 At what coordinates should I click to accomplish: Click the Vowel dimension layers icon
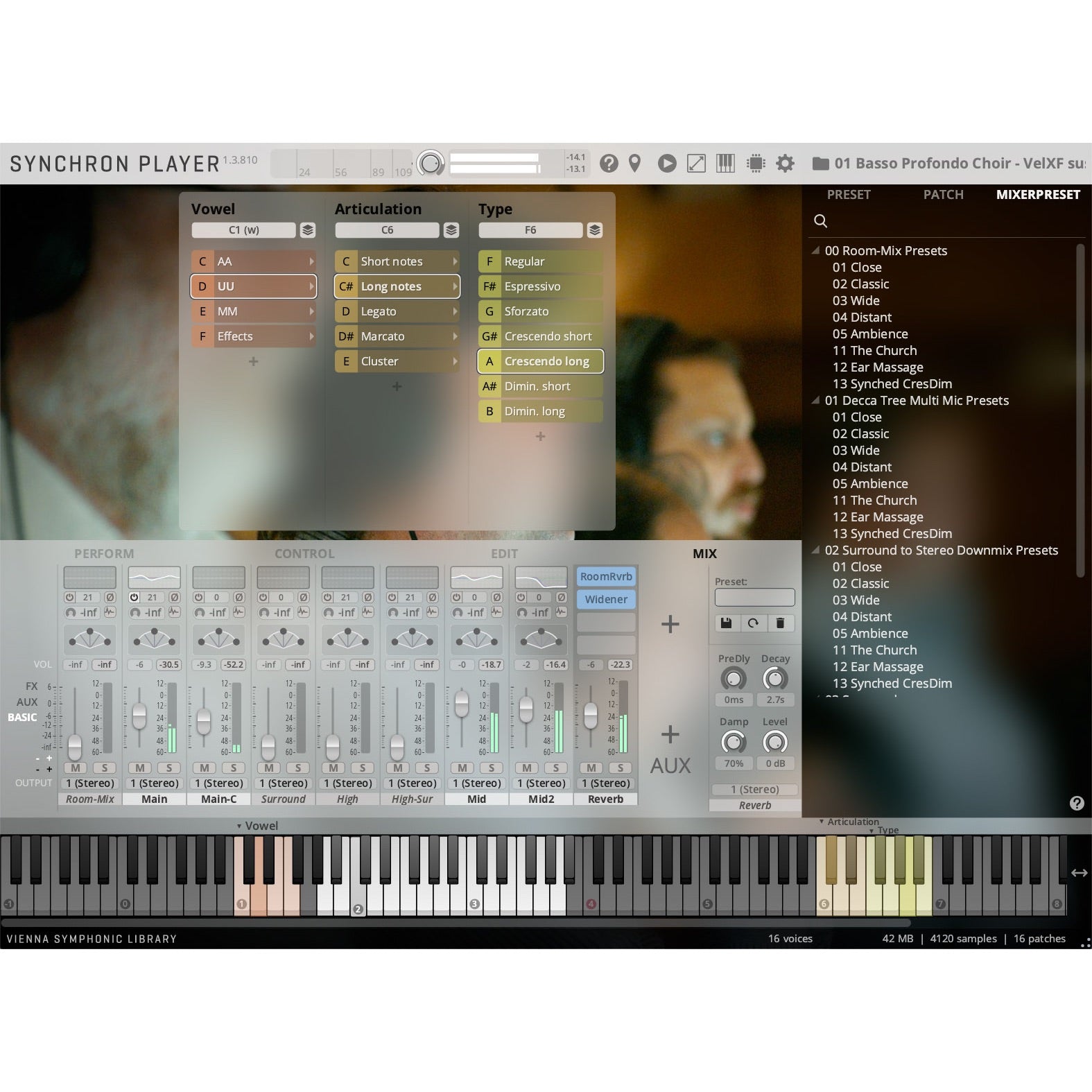(308, 230)
